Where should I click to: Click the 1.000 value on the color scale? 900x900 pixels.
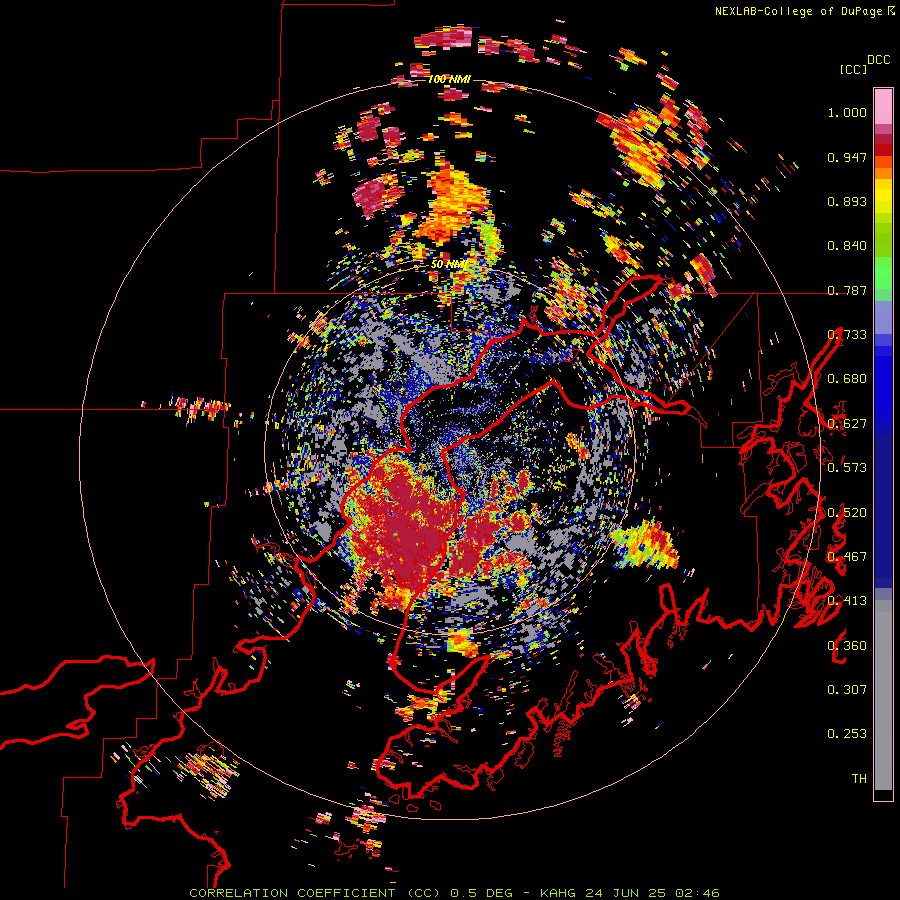pyautogui.click(x=847, y=112)
